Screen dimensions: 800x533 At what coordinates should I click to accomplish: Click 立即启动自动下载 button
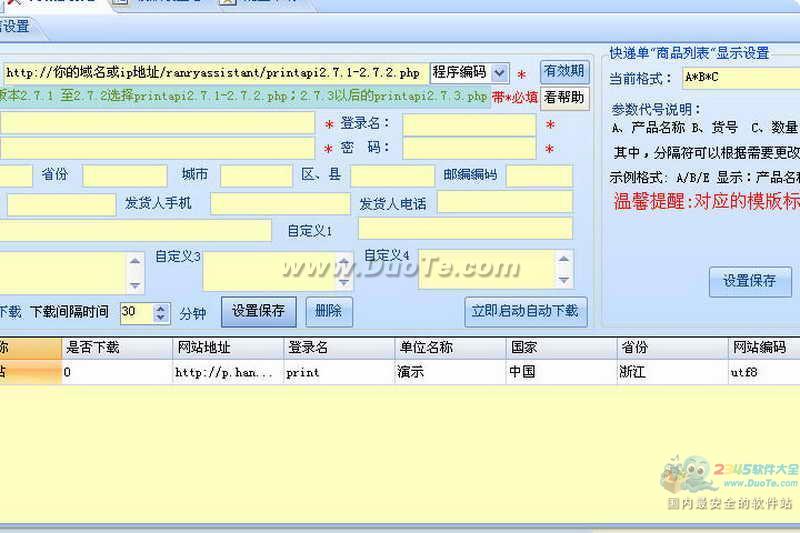click(526, 311)
